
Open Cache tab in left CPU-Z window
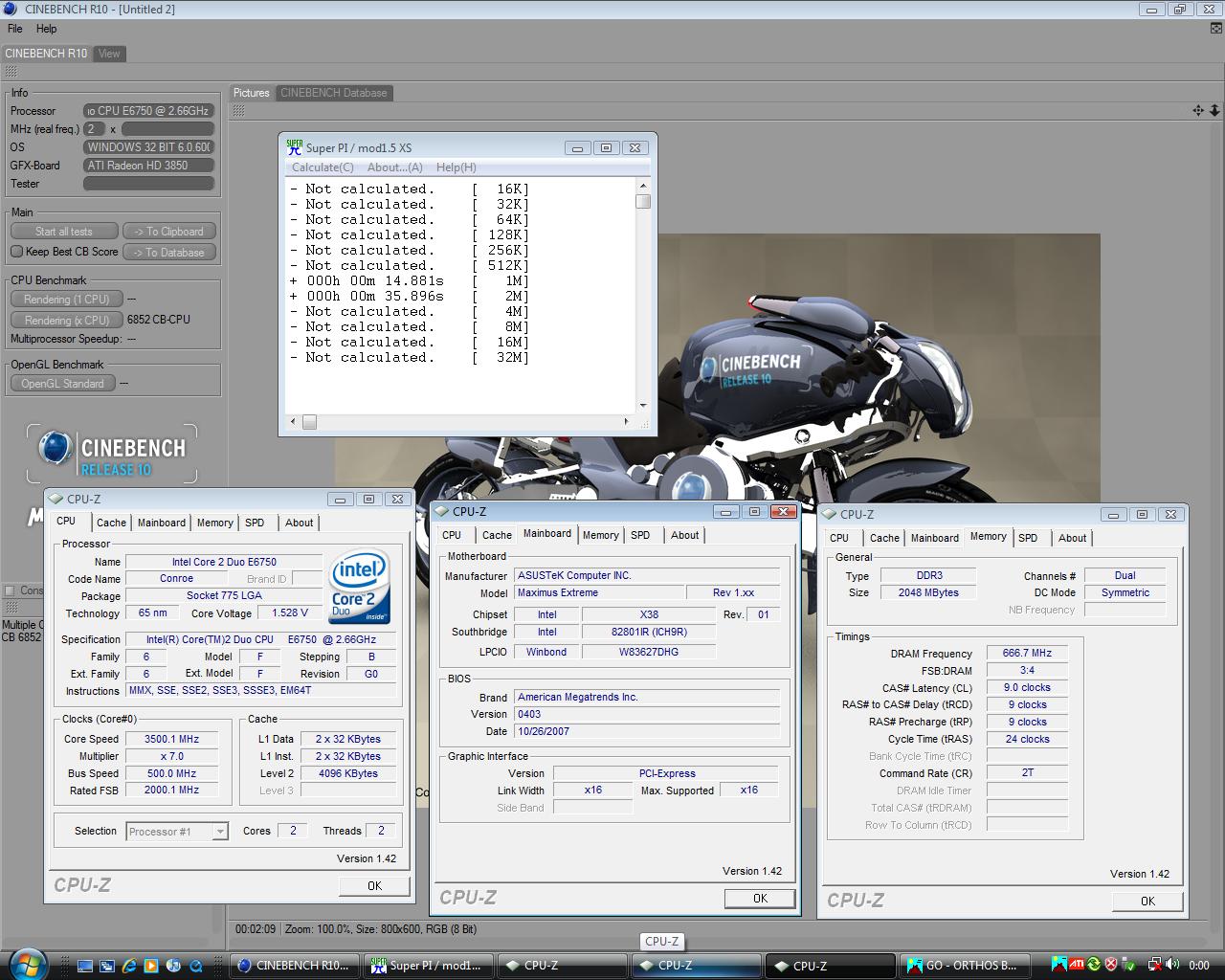point(111,523)
